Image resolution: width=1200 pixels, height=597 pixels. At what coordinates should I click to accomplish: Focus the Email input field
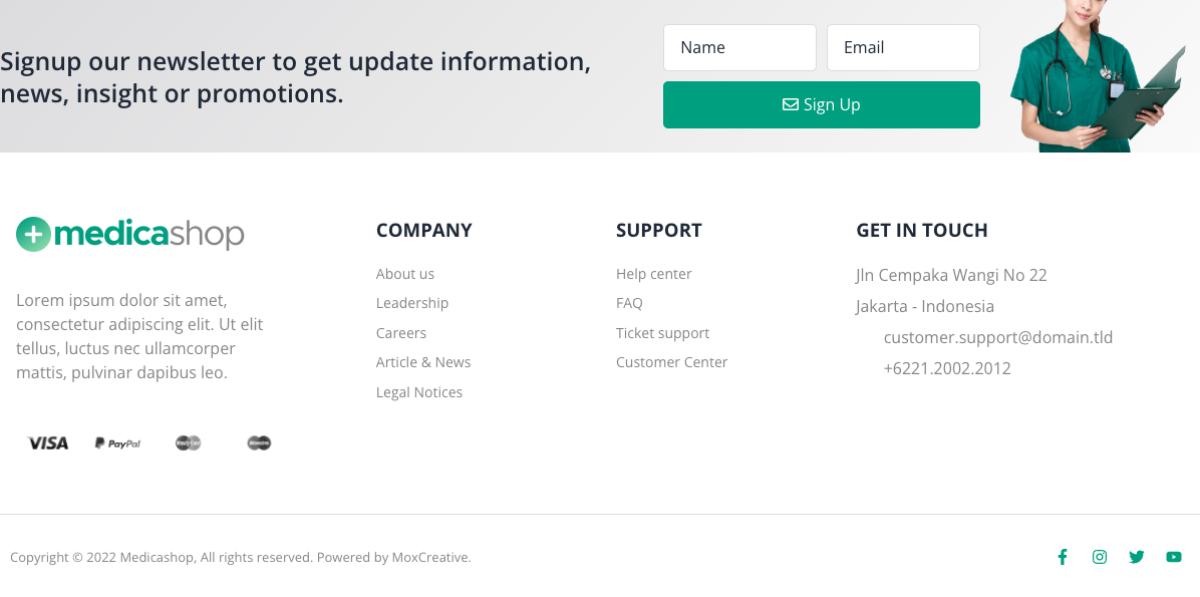click(903, 48)
